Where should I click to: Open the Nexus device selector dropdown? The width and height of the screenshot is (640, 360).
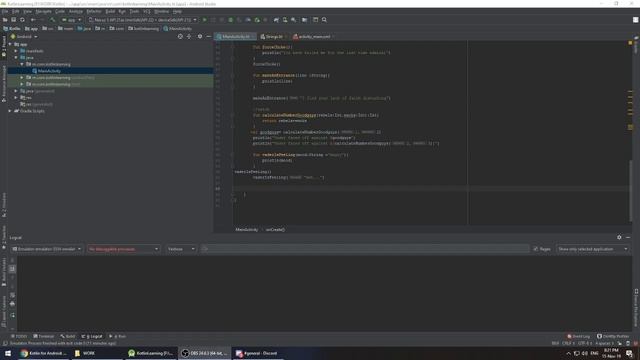pos(143,20)
